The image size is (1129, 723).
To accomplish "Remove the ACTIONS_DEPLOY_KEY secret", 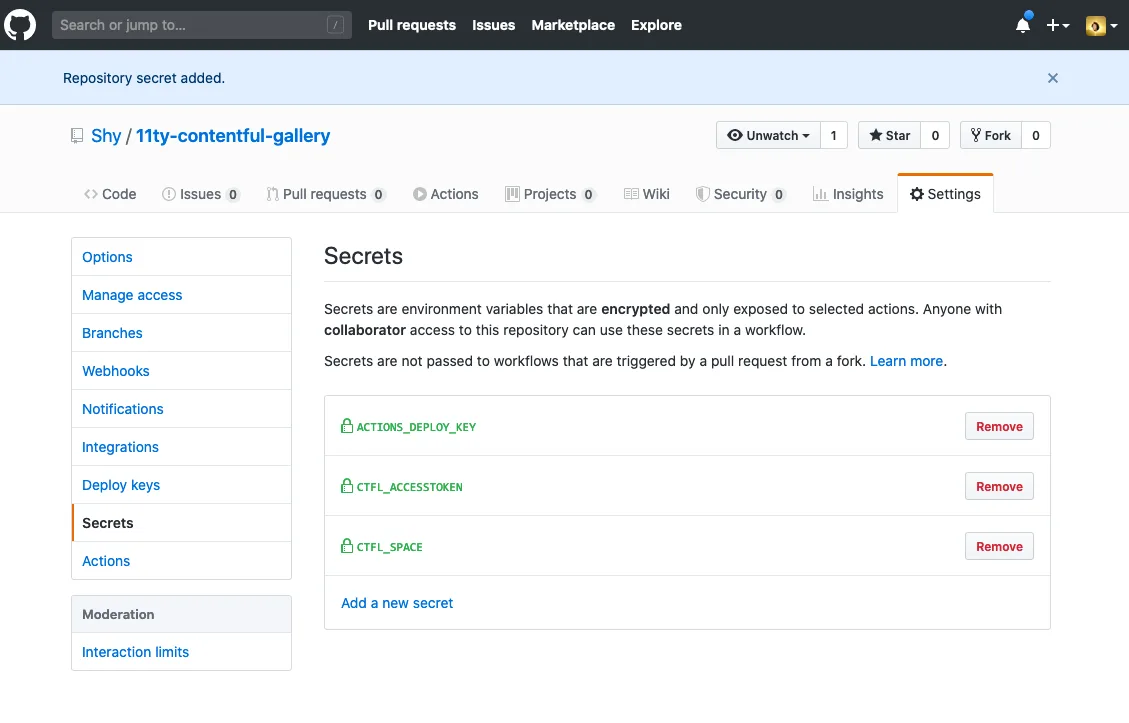I will [999, 426].
